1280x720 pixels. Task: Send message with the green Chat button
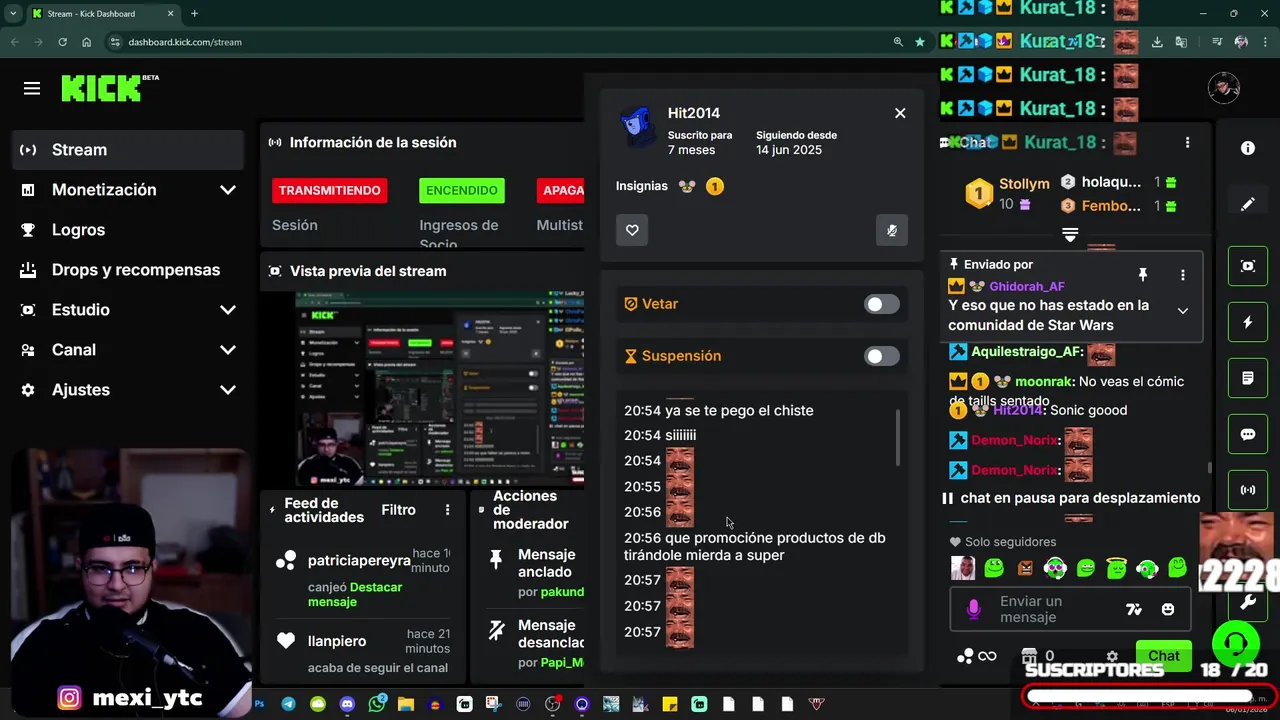[x=1164, y=656]
